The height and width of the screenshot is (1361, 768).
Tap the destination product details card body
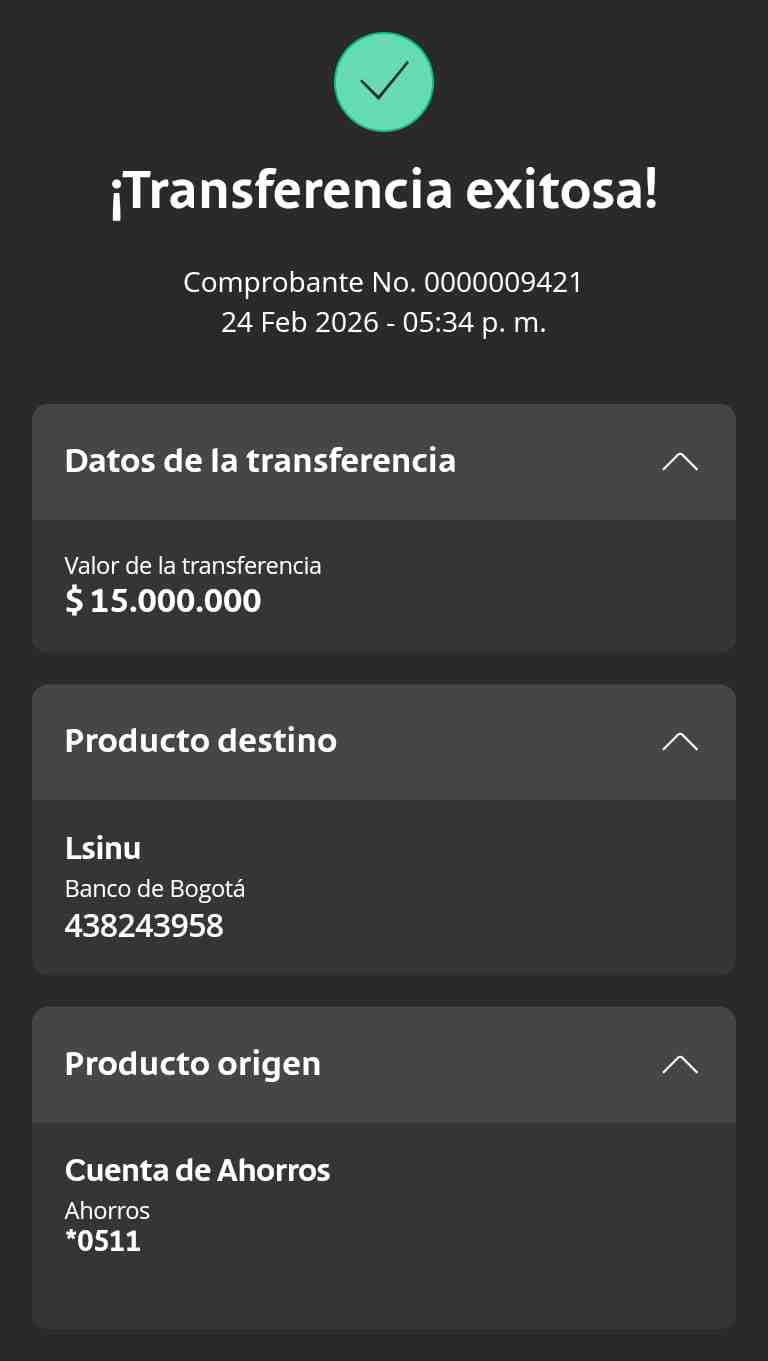tap(384, 887)
